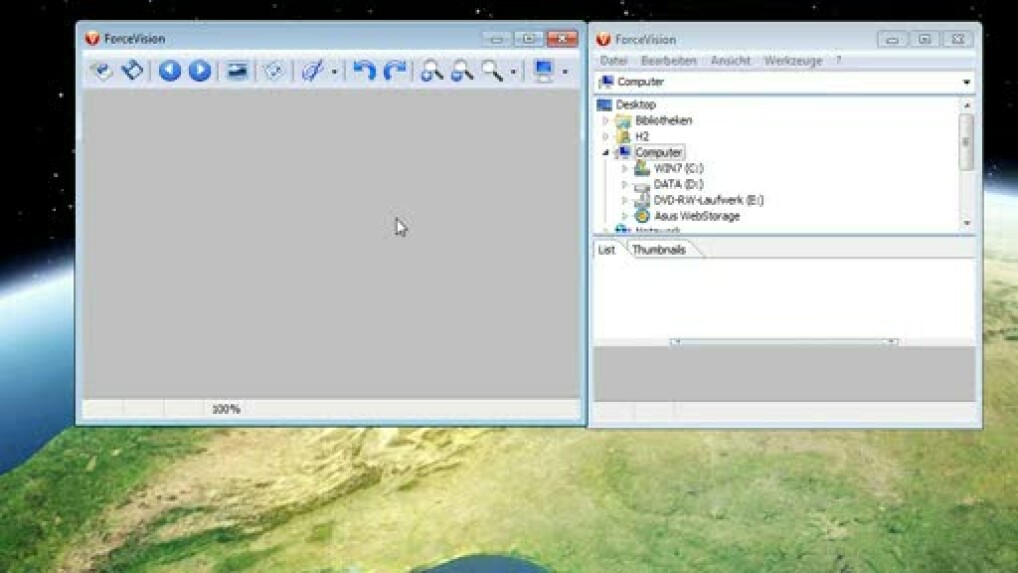
Task: Click the zoom out magnifier icon
Action: [461, 71]
